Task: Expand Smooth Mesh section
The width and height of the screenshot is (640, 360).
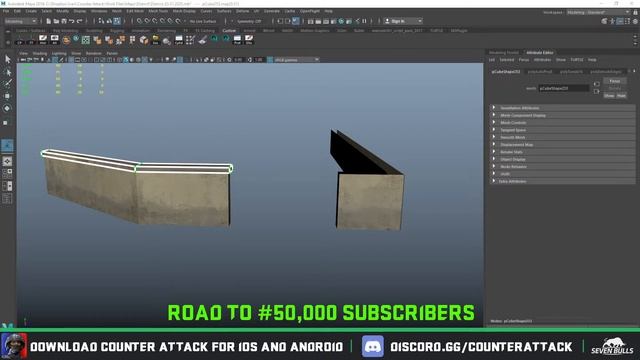Action: 562,138
